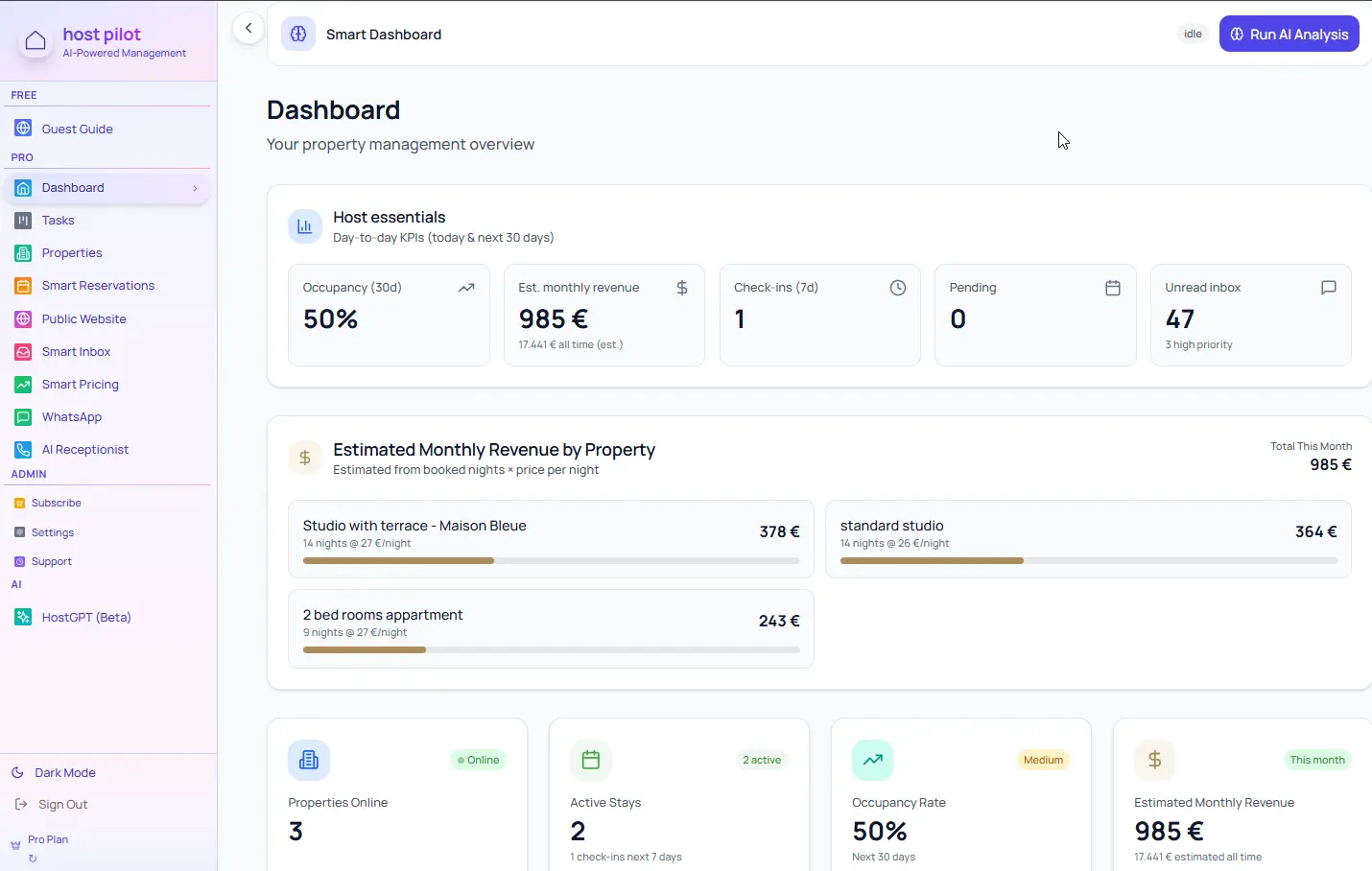
Task: Launch HostGPT (Beta)
Action: [x=86, y=617]
